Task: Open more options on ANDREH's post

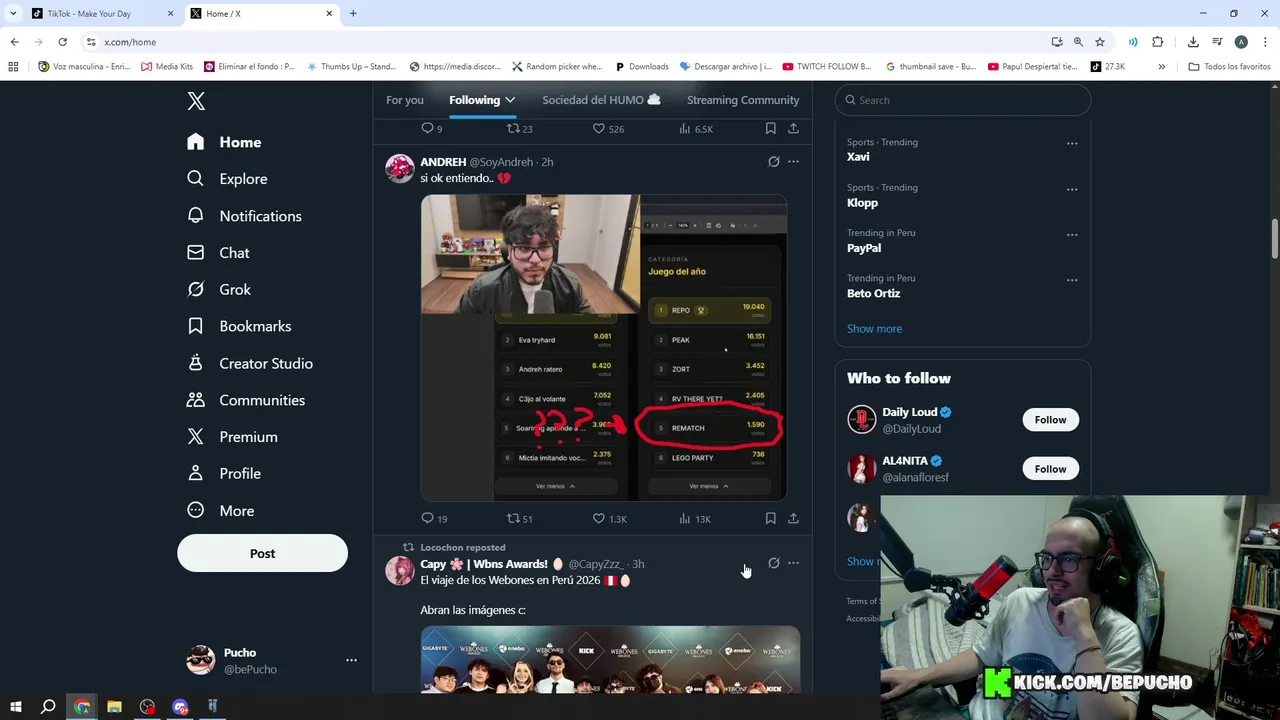Action: (x=793, y=161)
